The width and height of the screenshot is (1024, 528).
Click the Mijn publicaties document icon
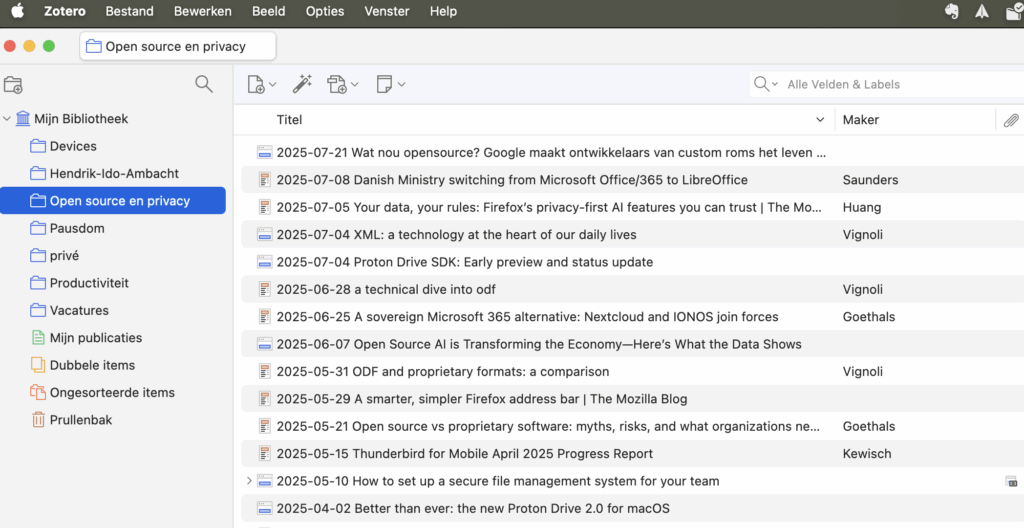38,338
